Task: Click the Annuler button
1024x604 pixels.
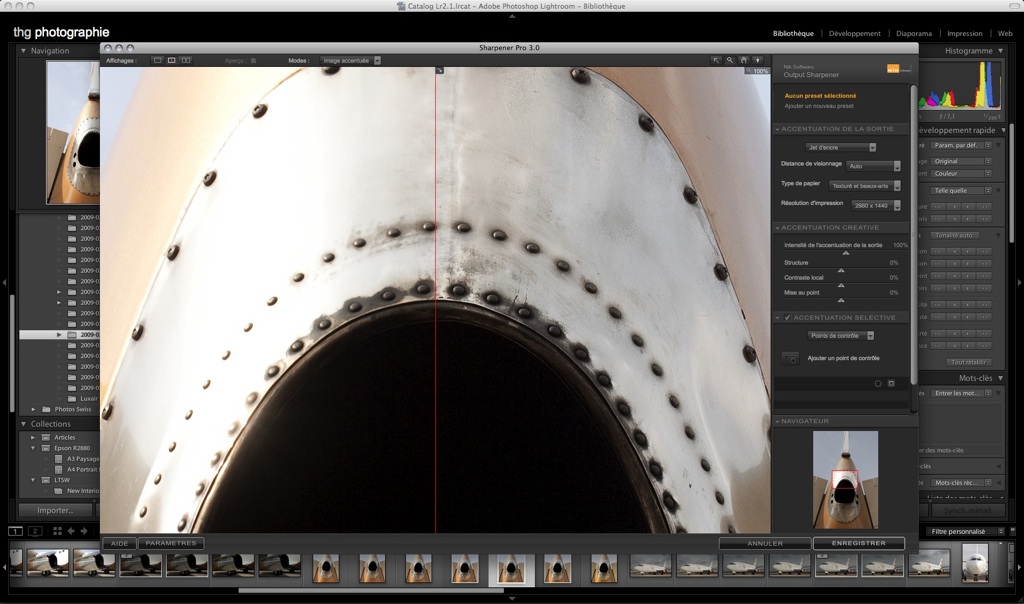Action: 765,543
